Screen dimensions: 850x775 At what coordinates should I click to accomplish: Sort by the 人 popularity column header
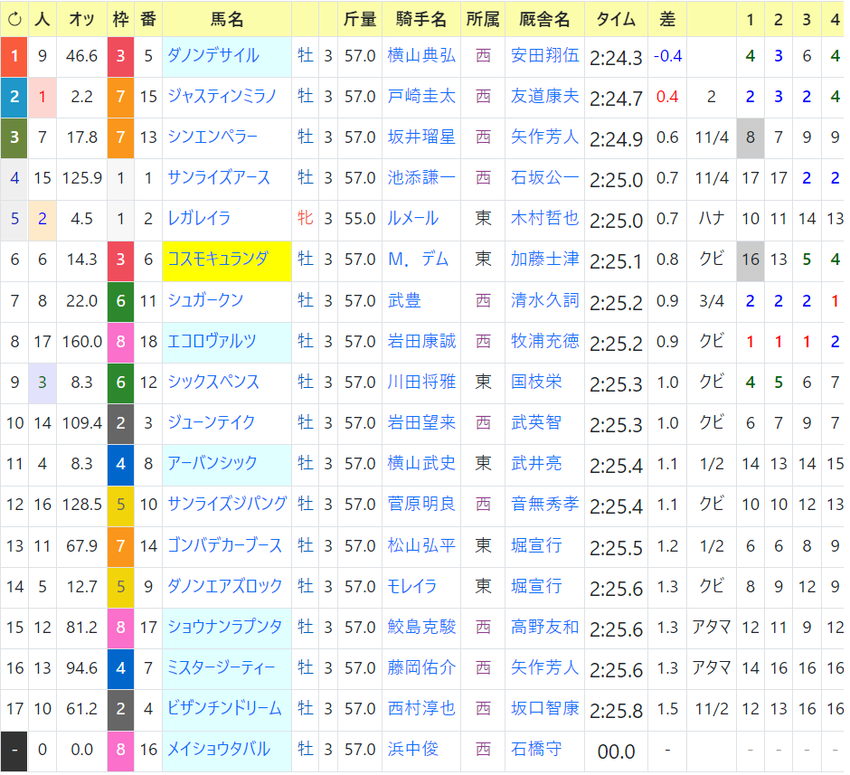coord(42,20)
